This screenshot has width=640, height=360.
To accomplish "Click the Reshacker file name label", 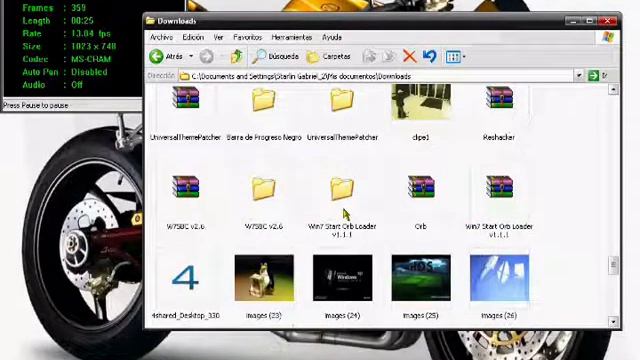I will pyautogui.click(x=499, y=138).
